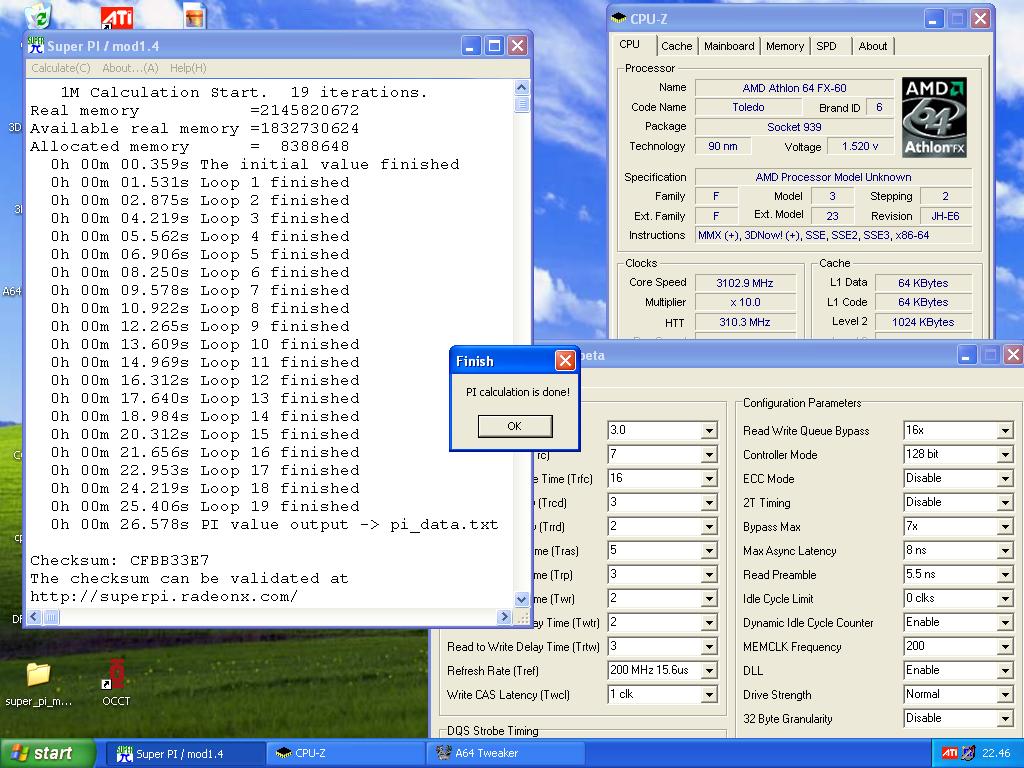Image resolution: width=1024 pixels, height=768 pixels.
Task: Expand the DLL dropdown in A64 Tweaker
Action: (x=1006, y=671)
